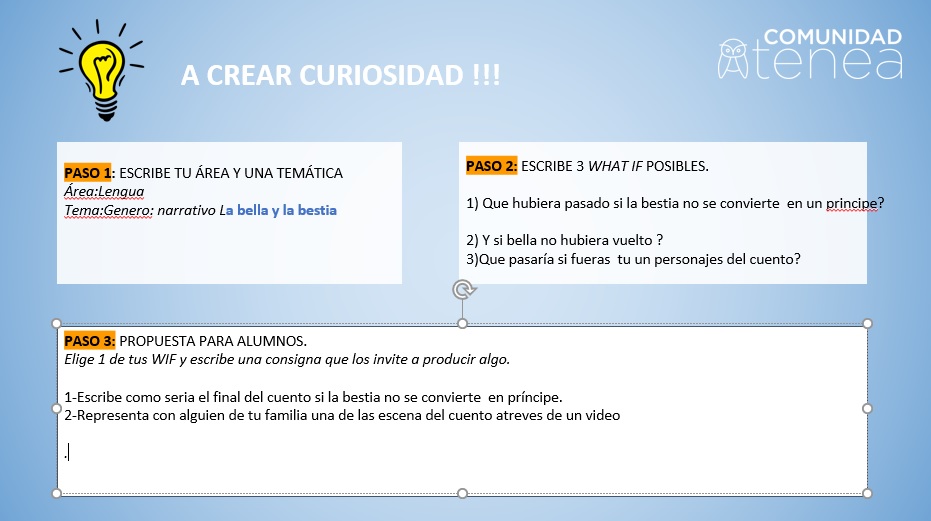Click the line "2-Representa con alguien de tu familia..."

(x=342, y=415)
